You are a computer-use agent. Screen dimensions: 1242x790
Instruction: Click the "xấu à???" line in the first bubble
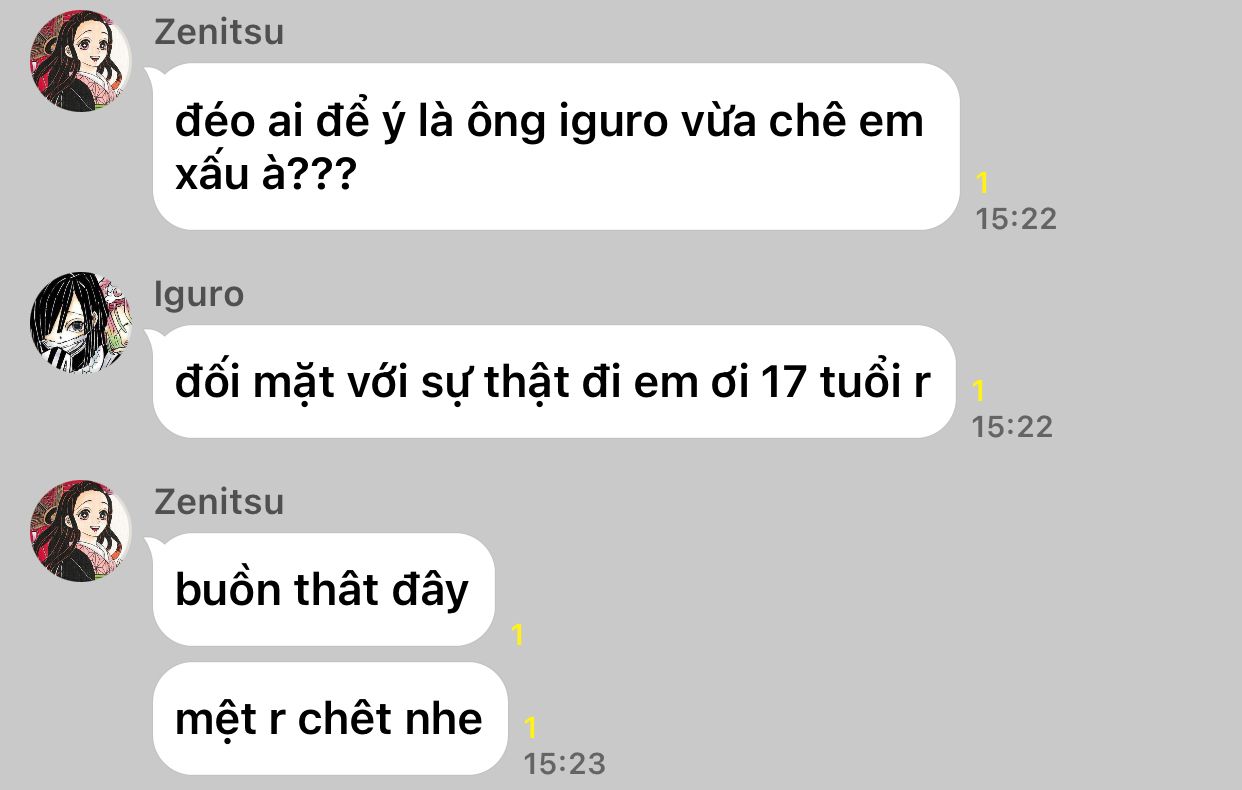(x=266, y=178)
